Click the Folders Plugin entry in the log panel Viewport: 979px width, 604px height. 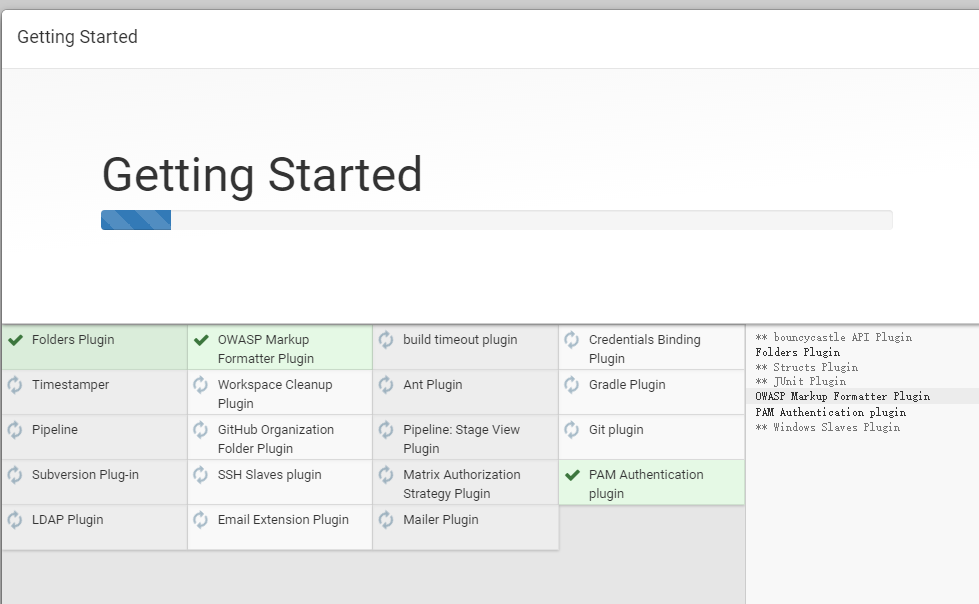pos(797,352)
